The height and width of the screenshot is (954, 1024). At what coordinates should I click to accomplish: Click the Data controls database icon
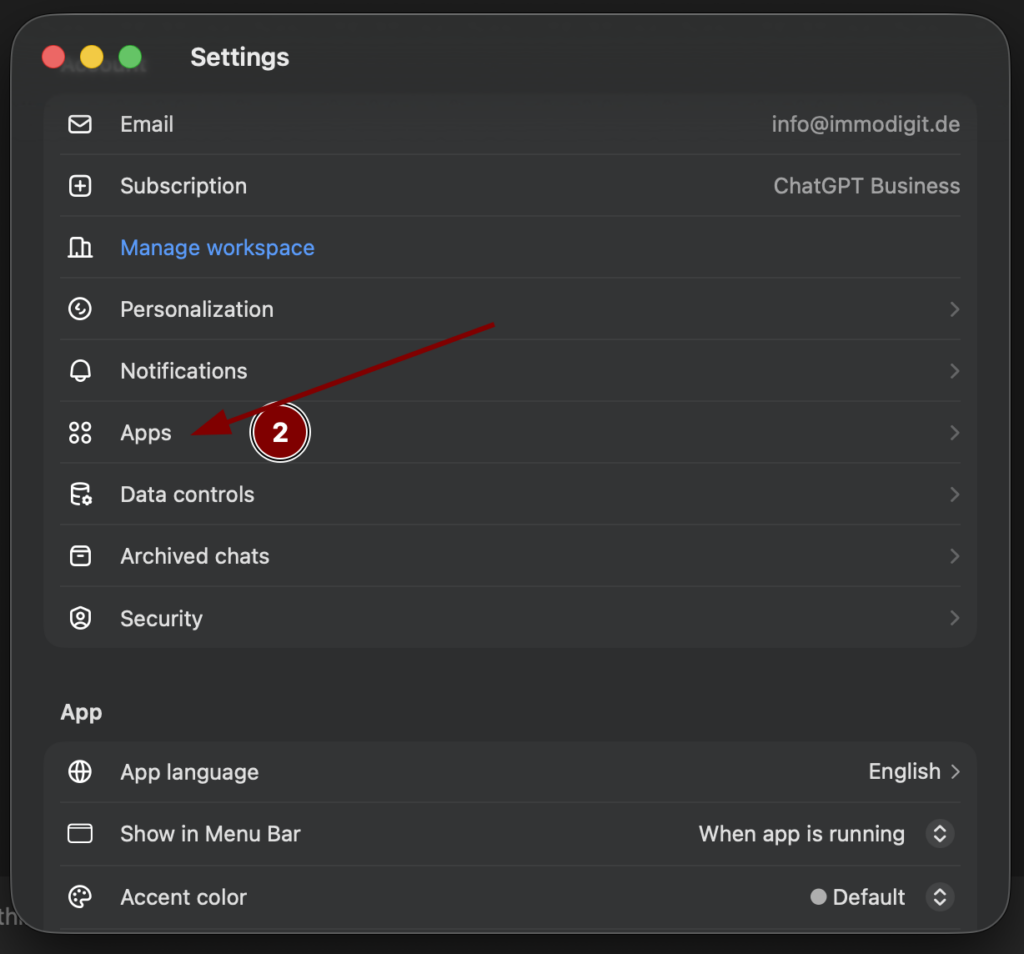point(80,495)
